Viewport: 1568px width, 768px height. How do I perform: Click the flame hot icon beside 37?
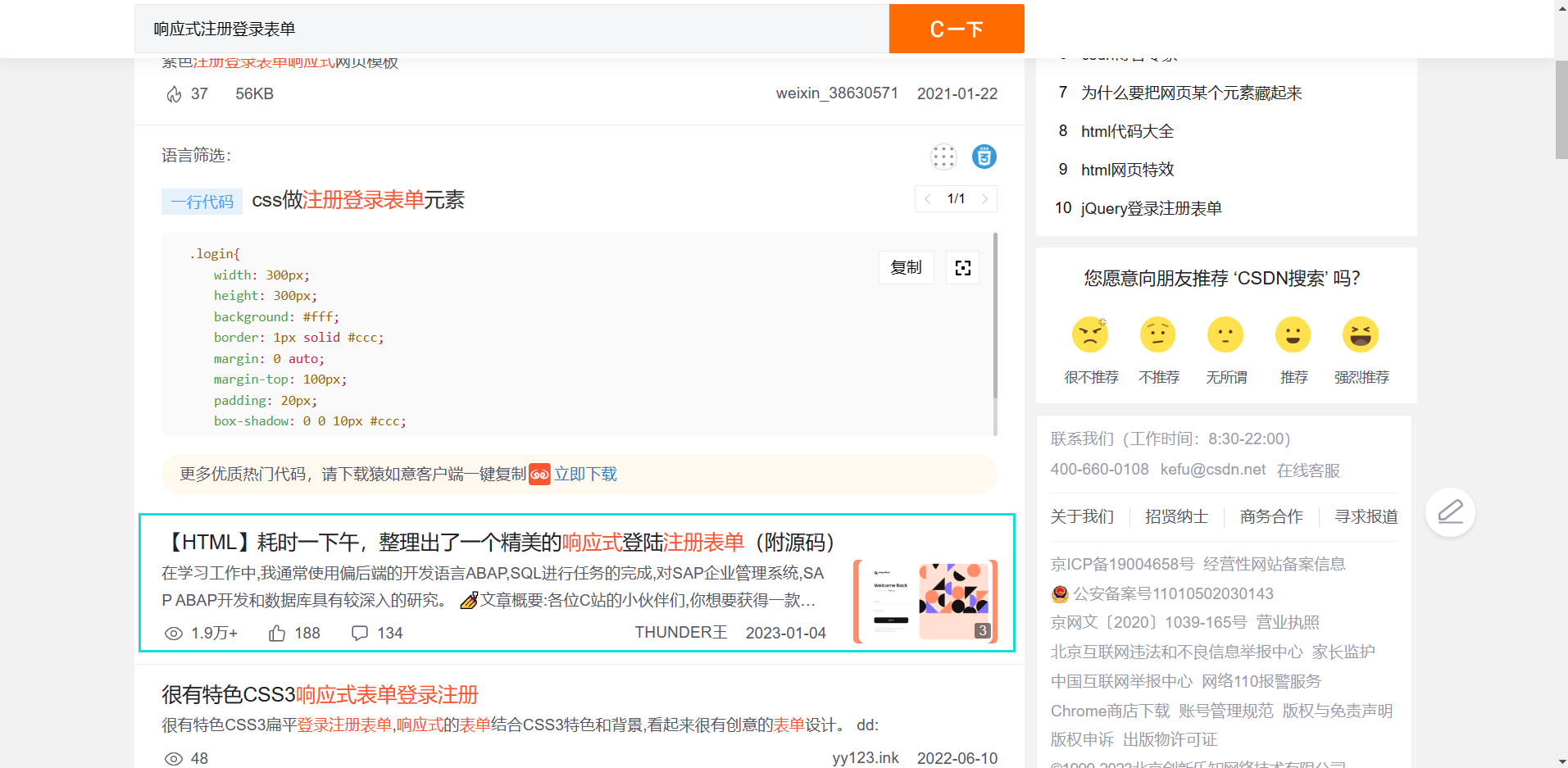(x=174, y=94)
